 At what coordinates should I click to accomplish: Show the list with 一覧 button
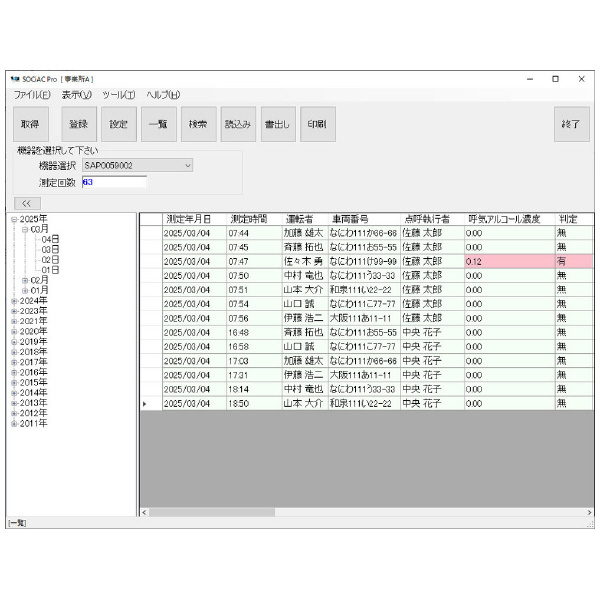(157, 124)
